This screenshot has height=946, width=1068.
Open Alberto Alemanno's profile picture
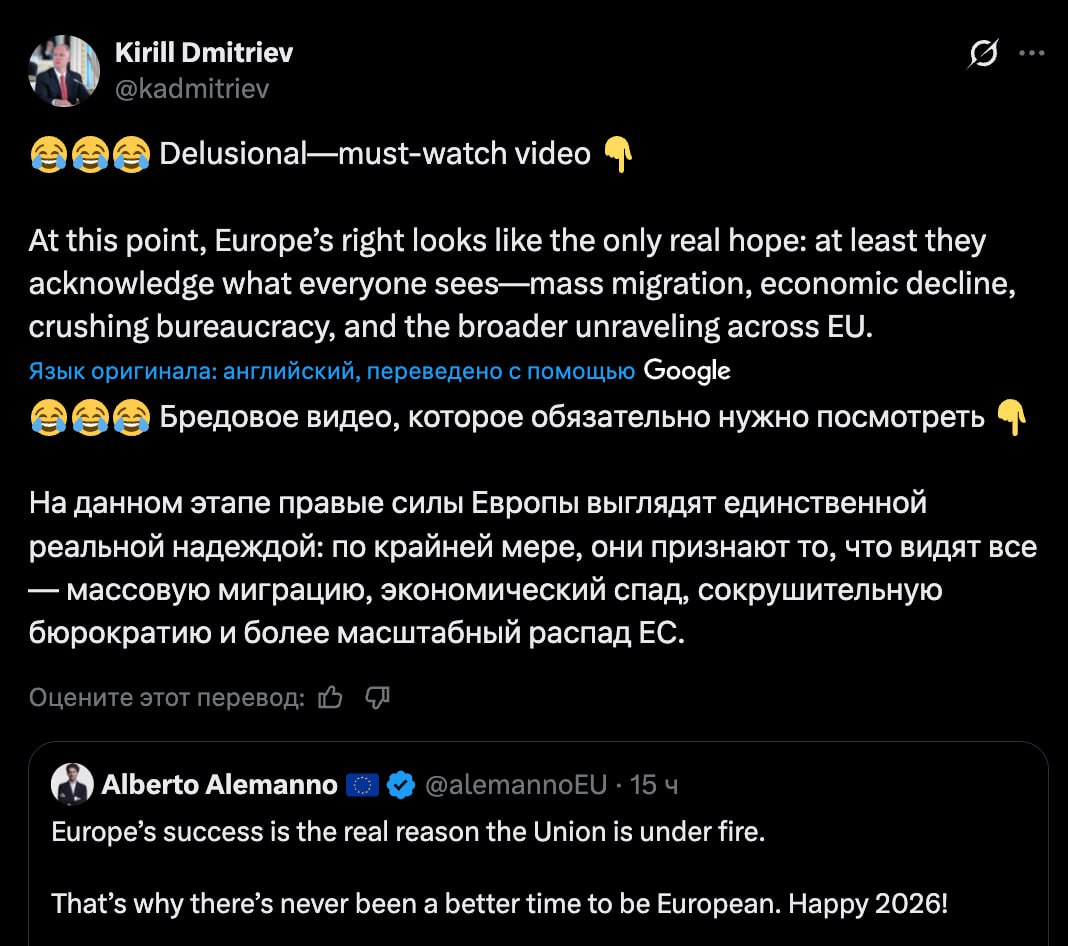tap(71, 785)
